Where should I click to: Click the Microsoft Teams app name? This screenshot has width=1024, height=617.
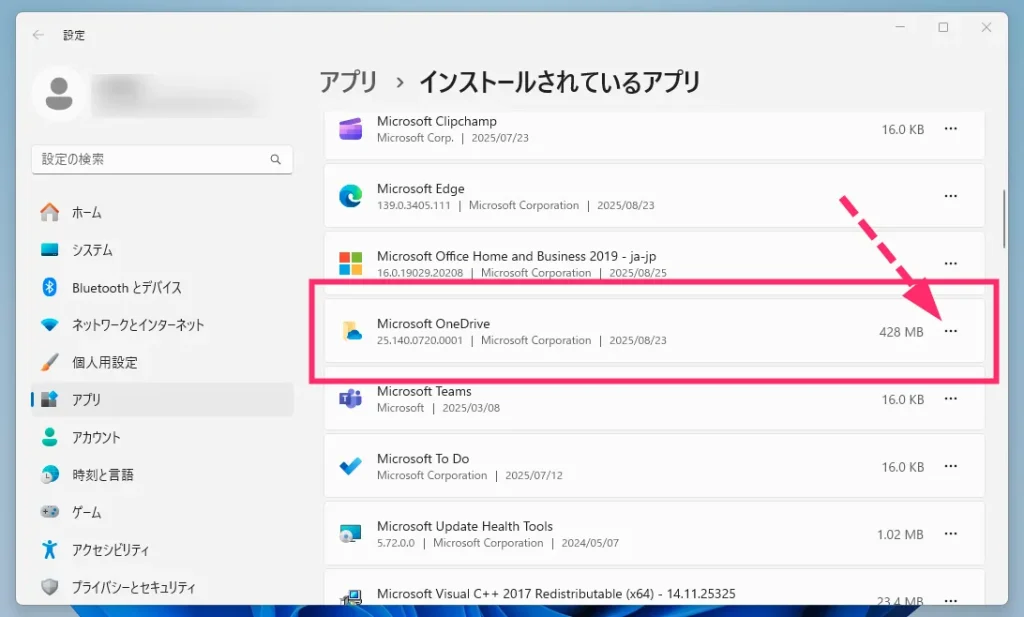pos(424,390)
